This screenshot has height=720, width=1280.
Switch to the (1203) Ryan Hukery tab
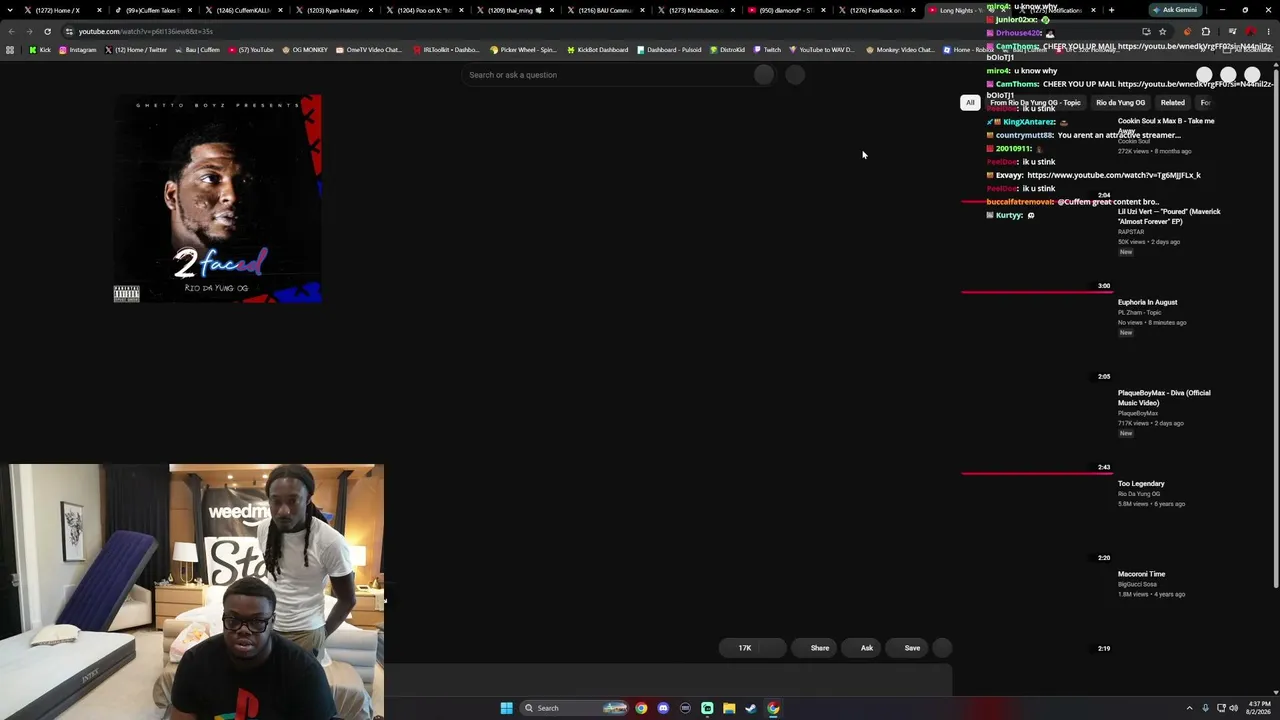point(333,10)
